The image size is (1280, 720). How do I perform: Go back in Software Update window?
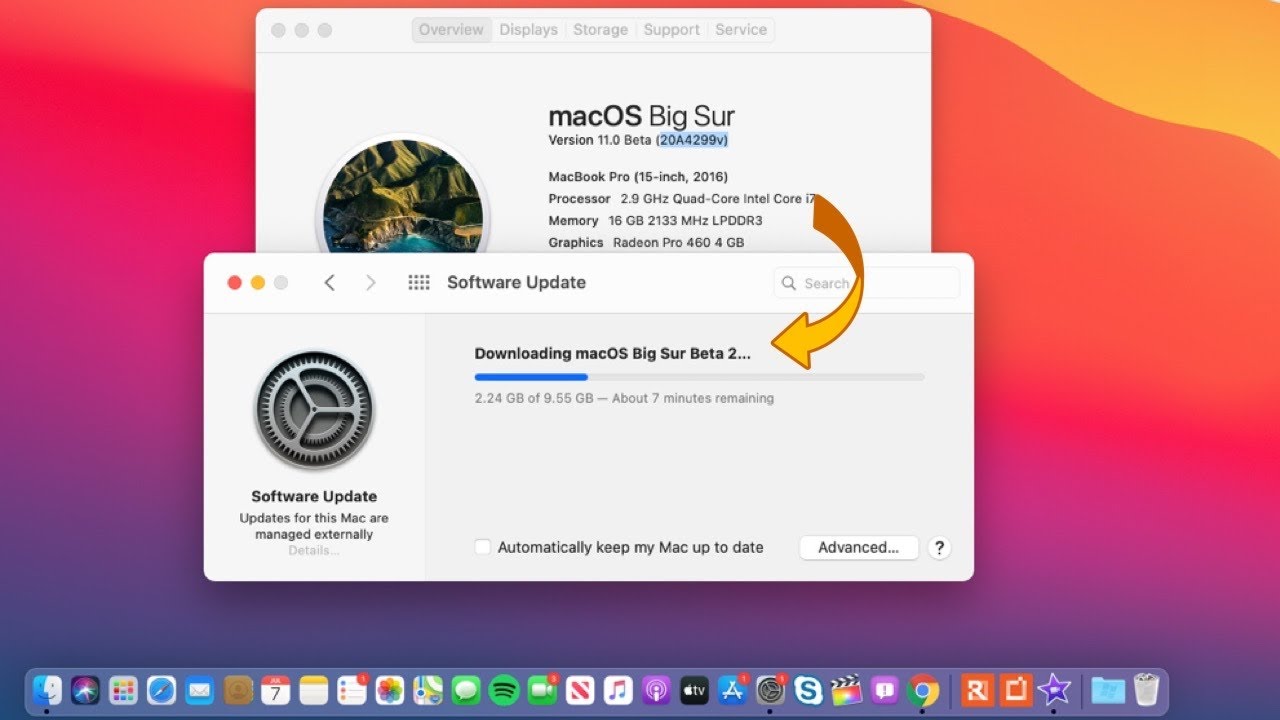[x=329, y=283]
